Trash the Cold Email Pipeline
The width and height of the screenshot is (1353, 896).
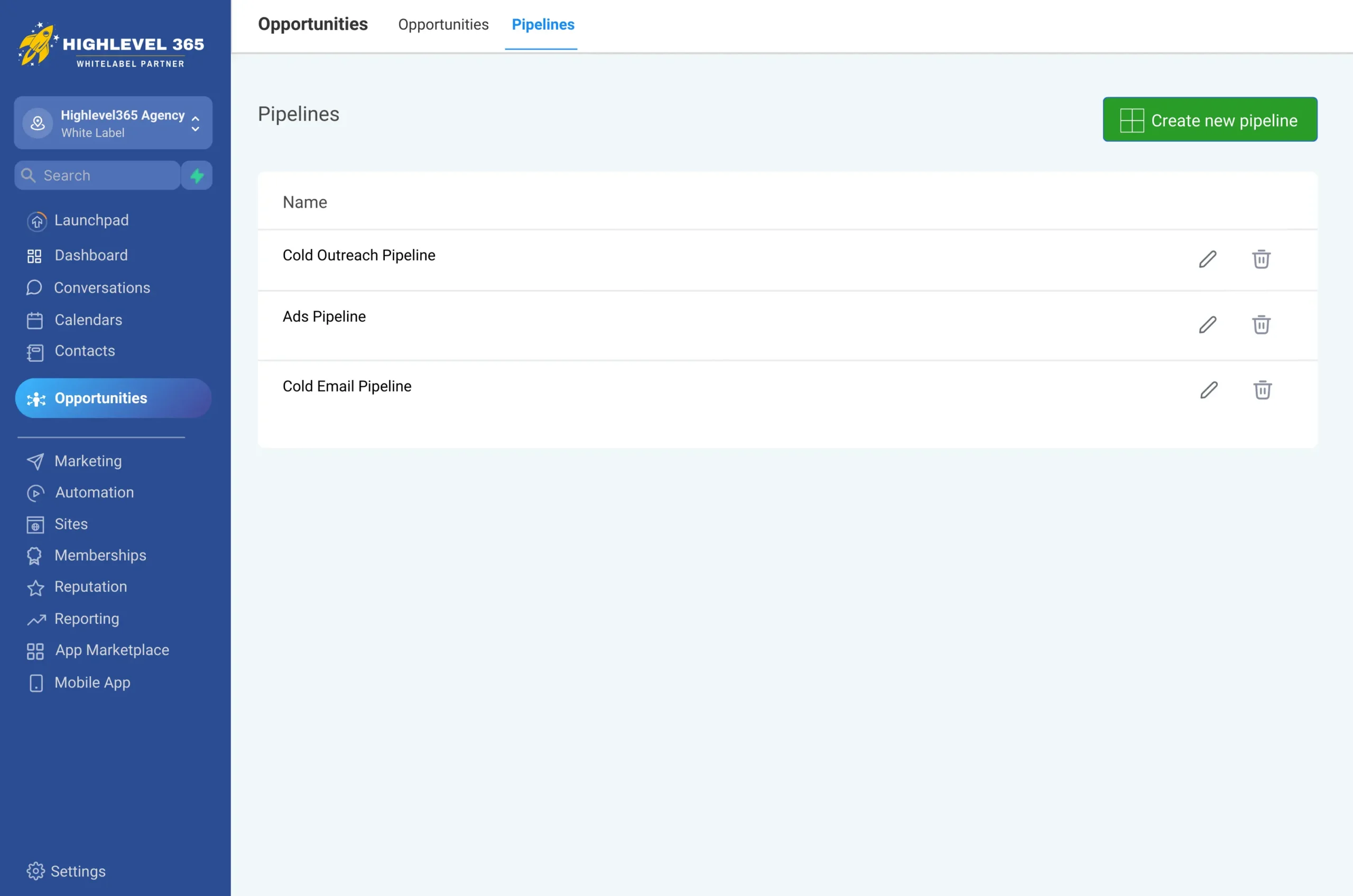tap(1262, 390)
